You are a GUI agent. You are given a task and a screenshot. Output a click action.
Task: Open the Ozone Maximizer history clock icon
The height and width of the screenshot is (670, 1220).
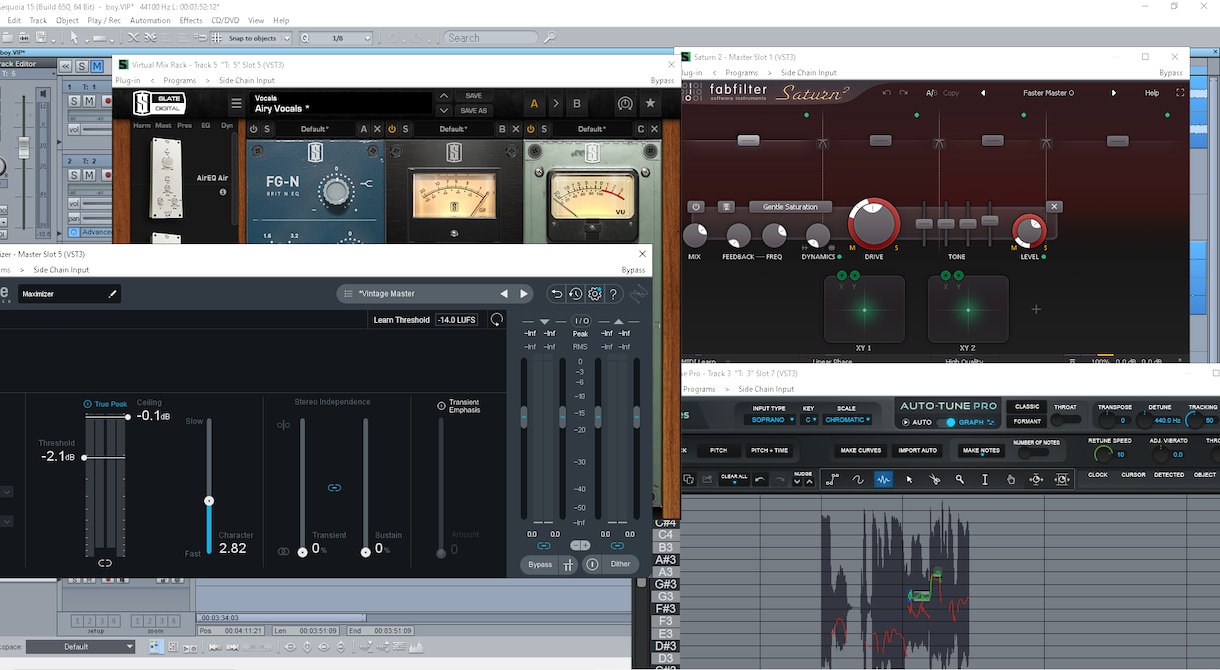tap(576, 294)
